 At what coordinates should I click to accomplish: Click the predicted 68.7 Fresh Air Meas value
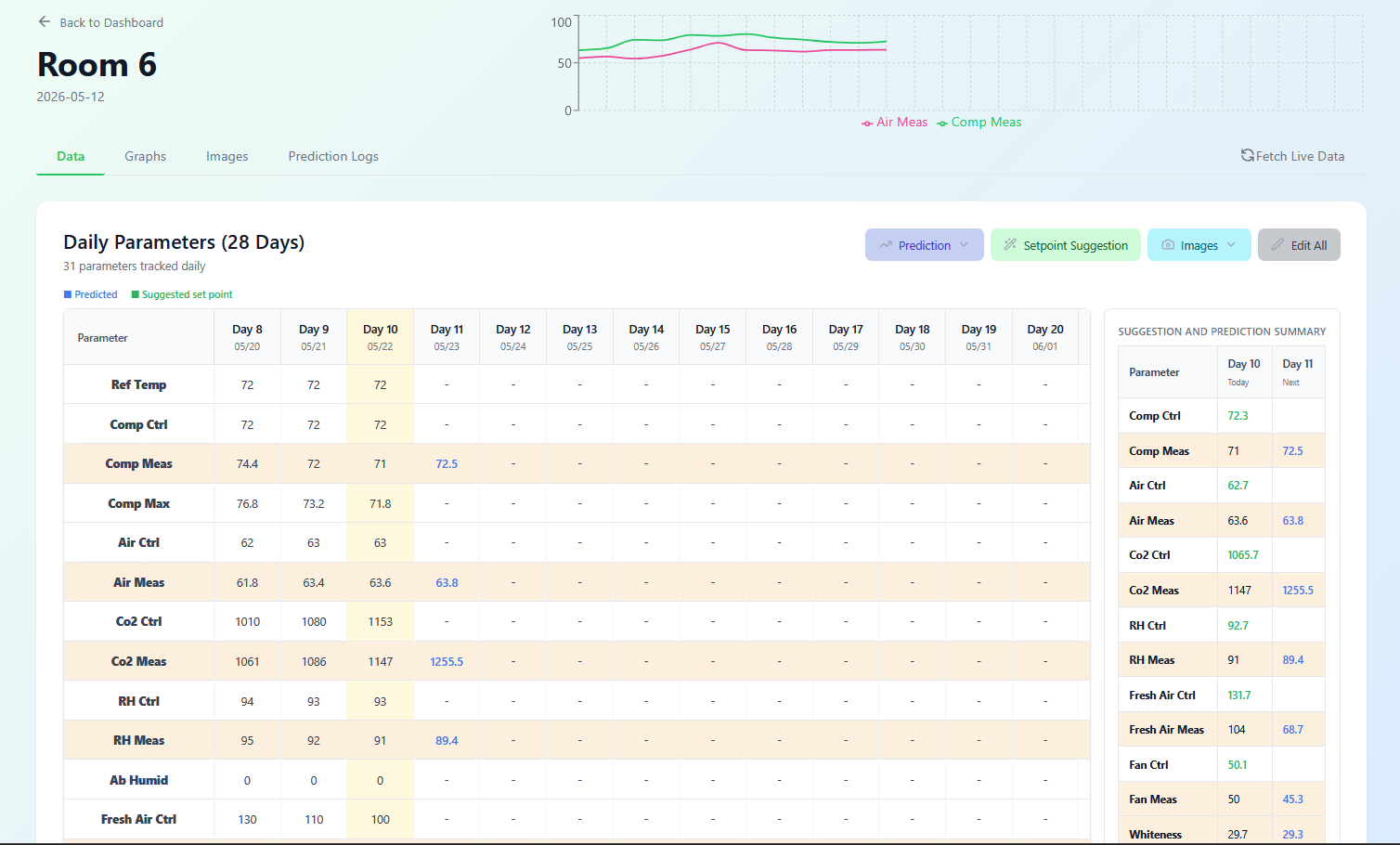1293,729
